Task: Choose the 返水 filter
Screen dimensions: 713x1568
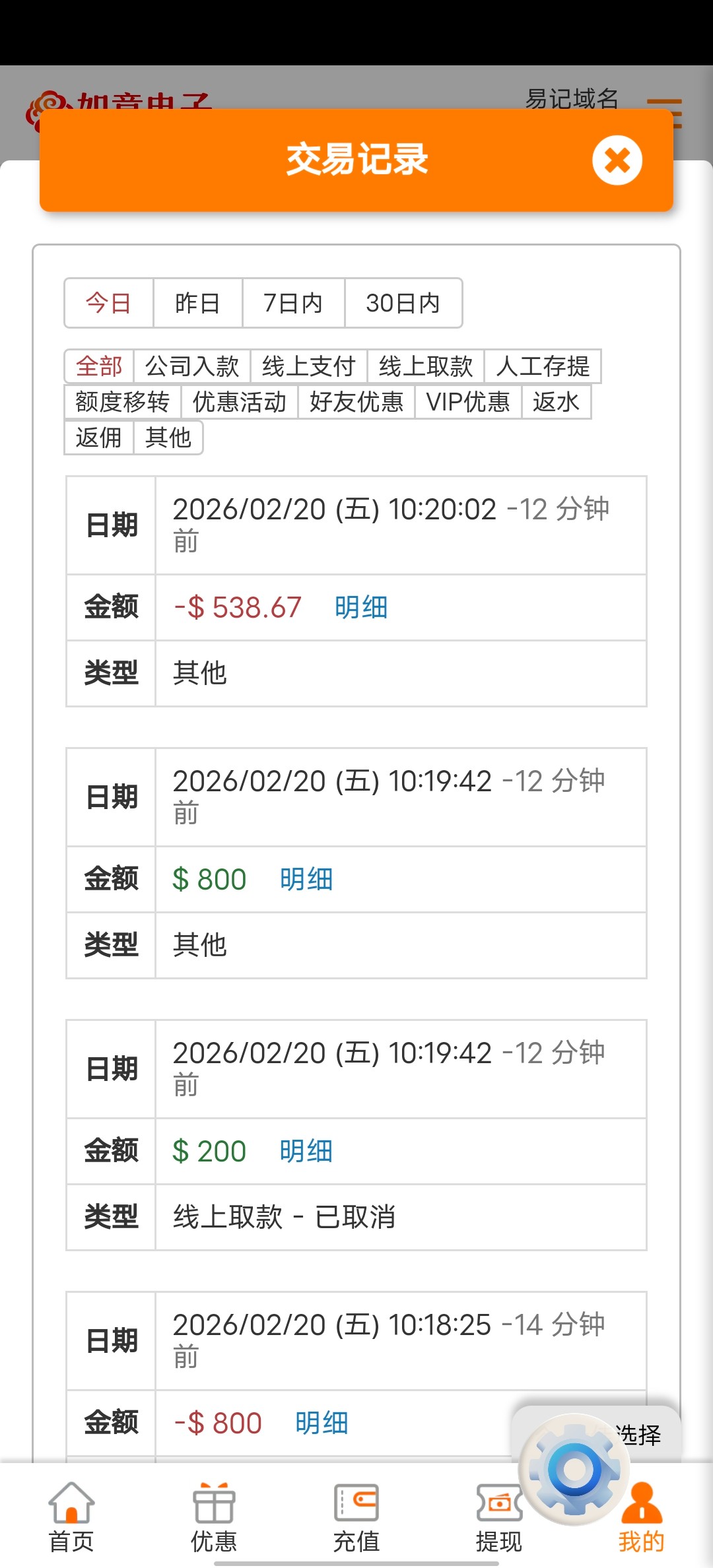Action: pos(556,402)
